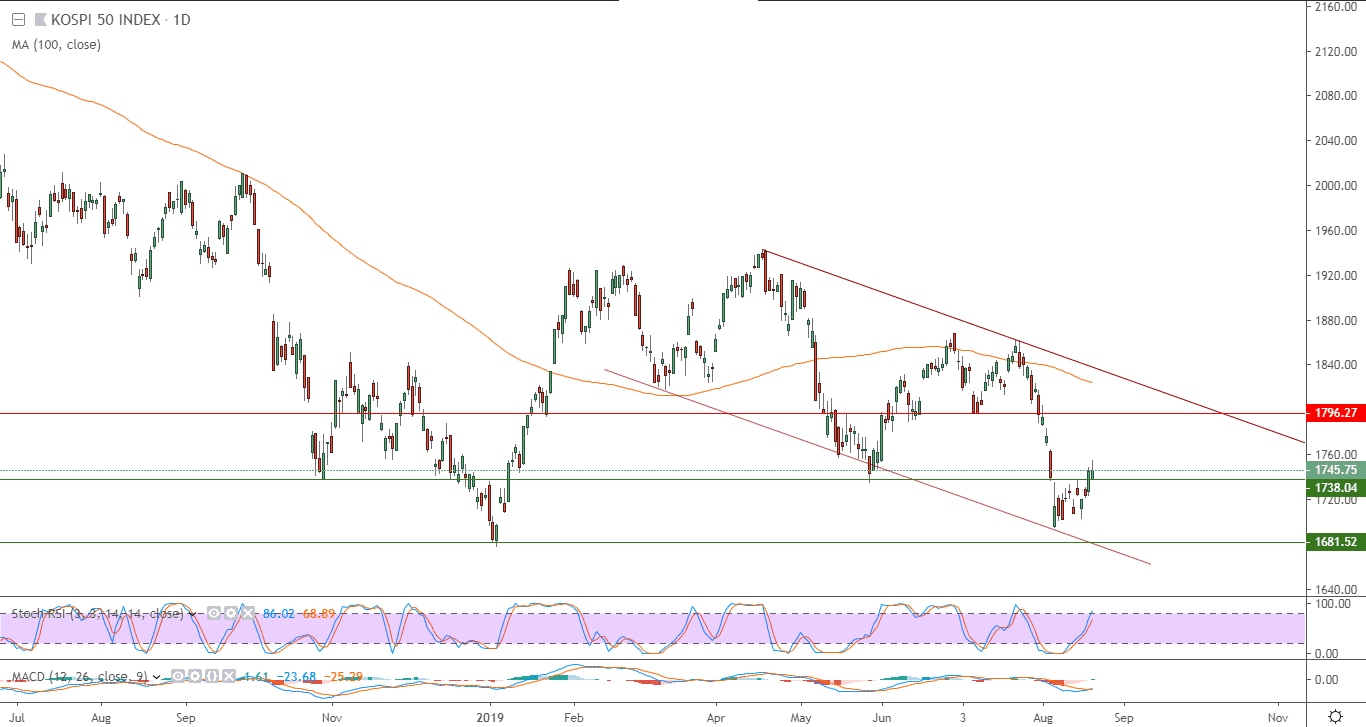Screen dimensions: 1366x727
Task: Click Stoch RSI value 86.02
Action: (x=278, y=613)
